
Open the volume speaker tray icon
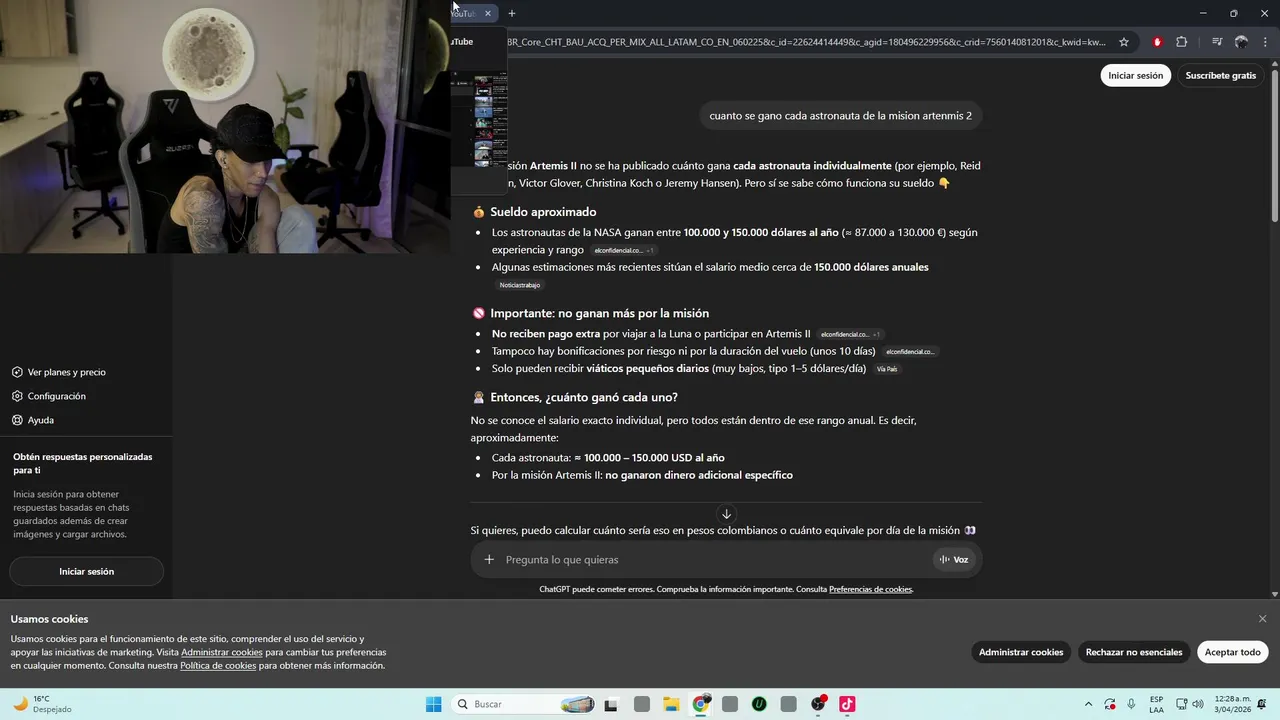[x=1198, y=704]
